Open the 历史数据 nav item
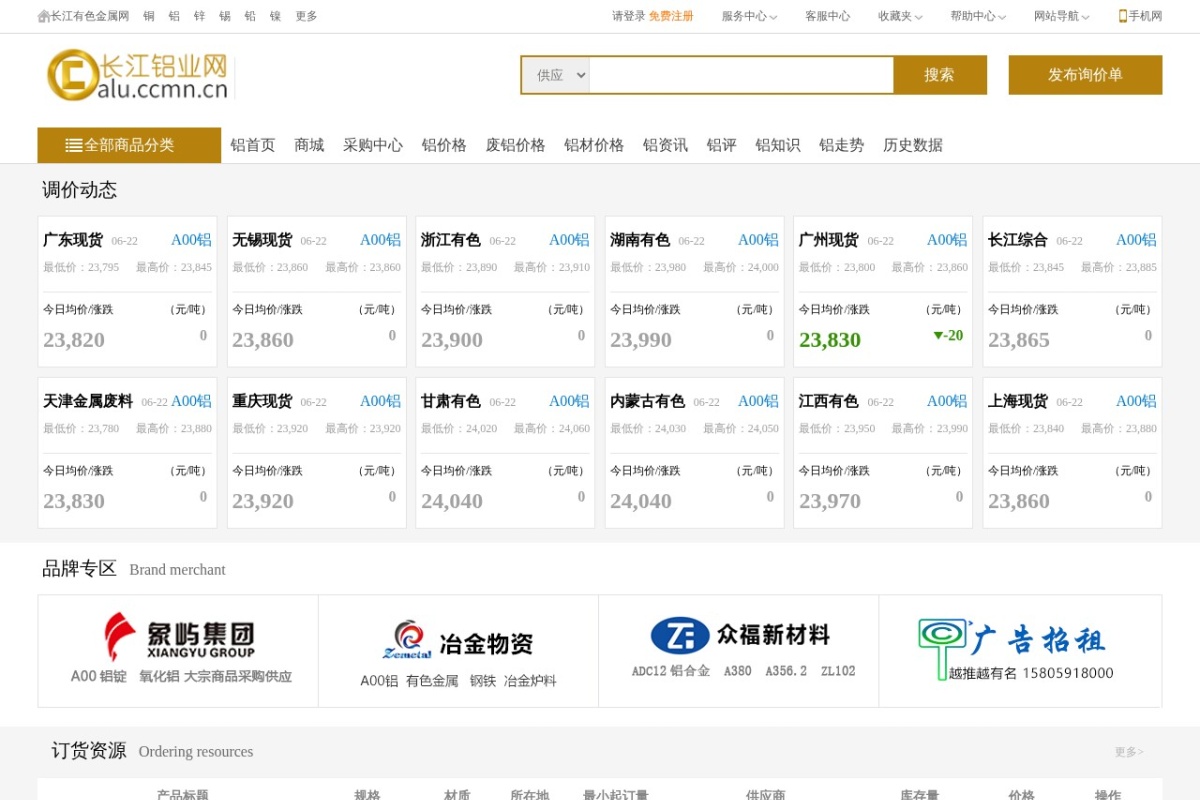This screenshot has width=1200, height=800. pyautogui.click(x=913, y=145)
